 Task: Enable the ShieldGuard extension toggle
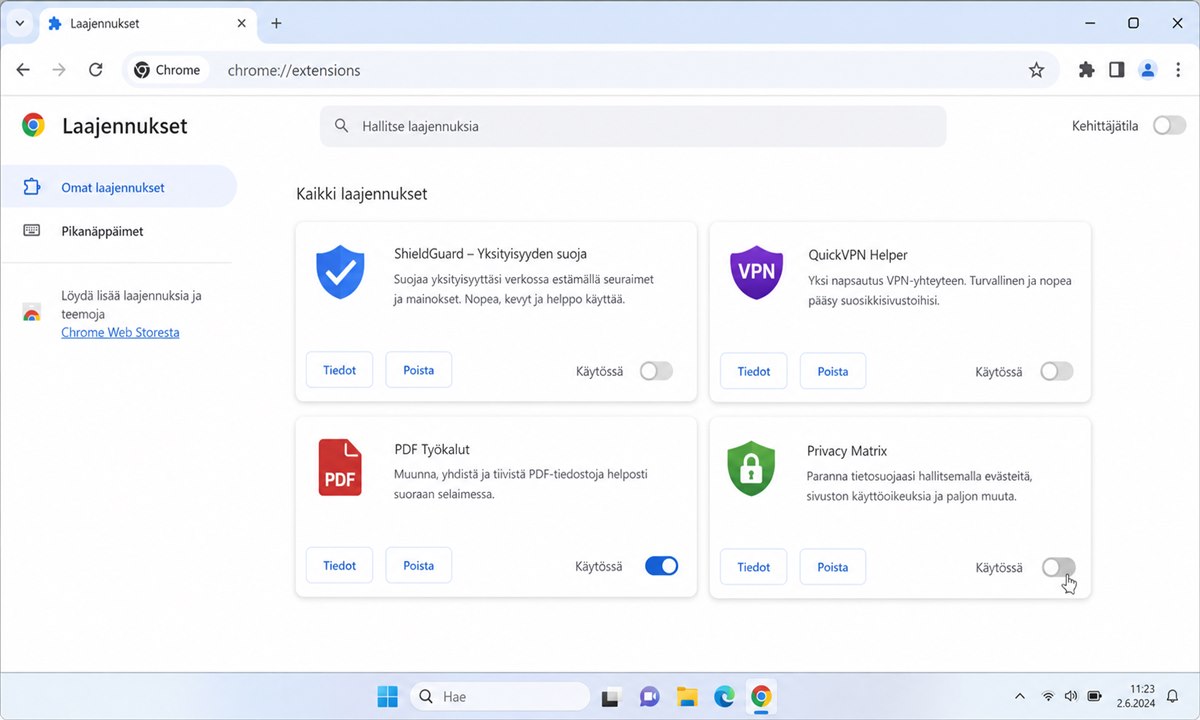pyautogui.click(x=657, y=371)
